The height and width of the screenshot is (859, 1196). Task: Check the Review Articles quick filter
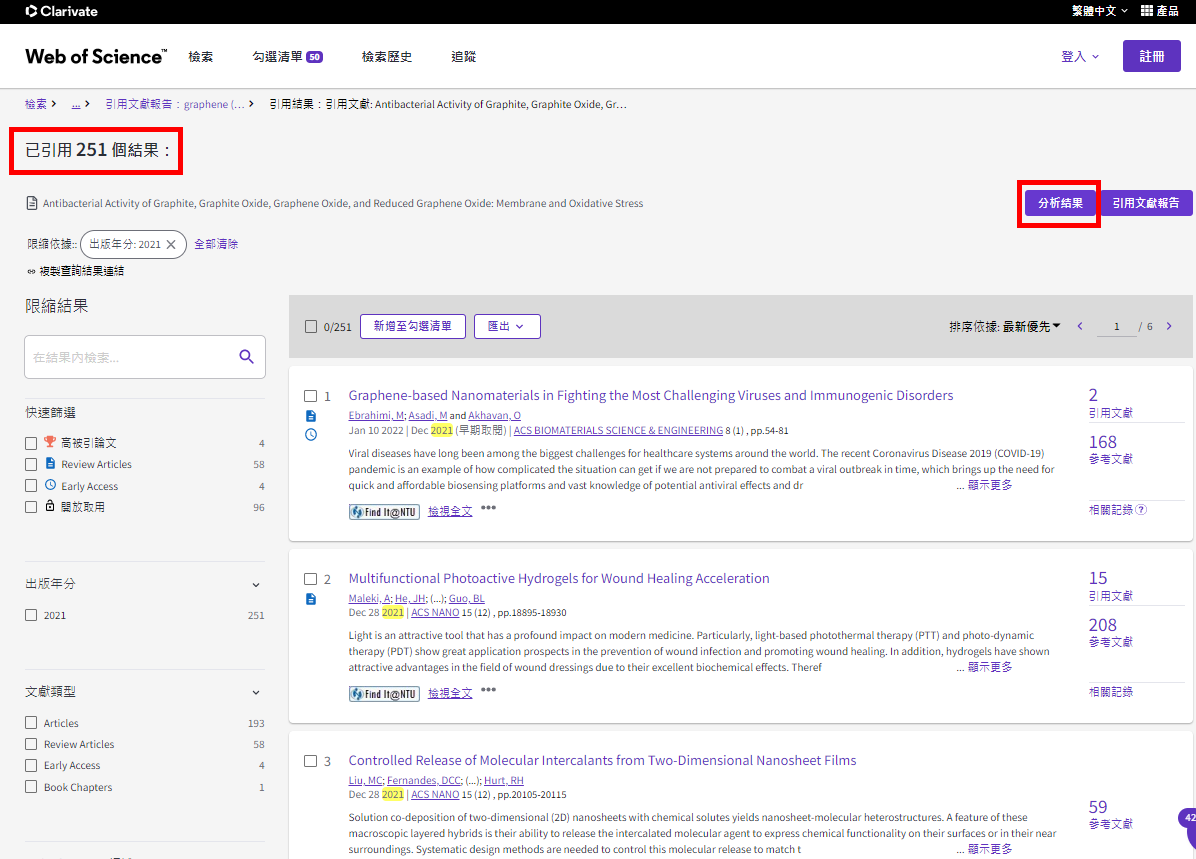(31, 465)
